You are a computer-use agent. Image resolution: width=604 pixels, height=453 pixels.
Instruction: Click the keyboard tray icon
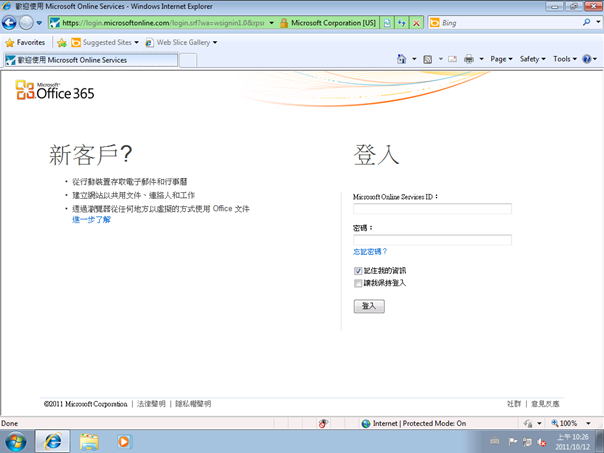[x=495, y=441]
